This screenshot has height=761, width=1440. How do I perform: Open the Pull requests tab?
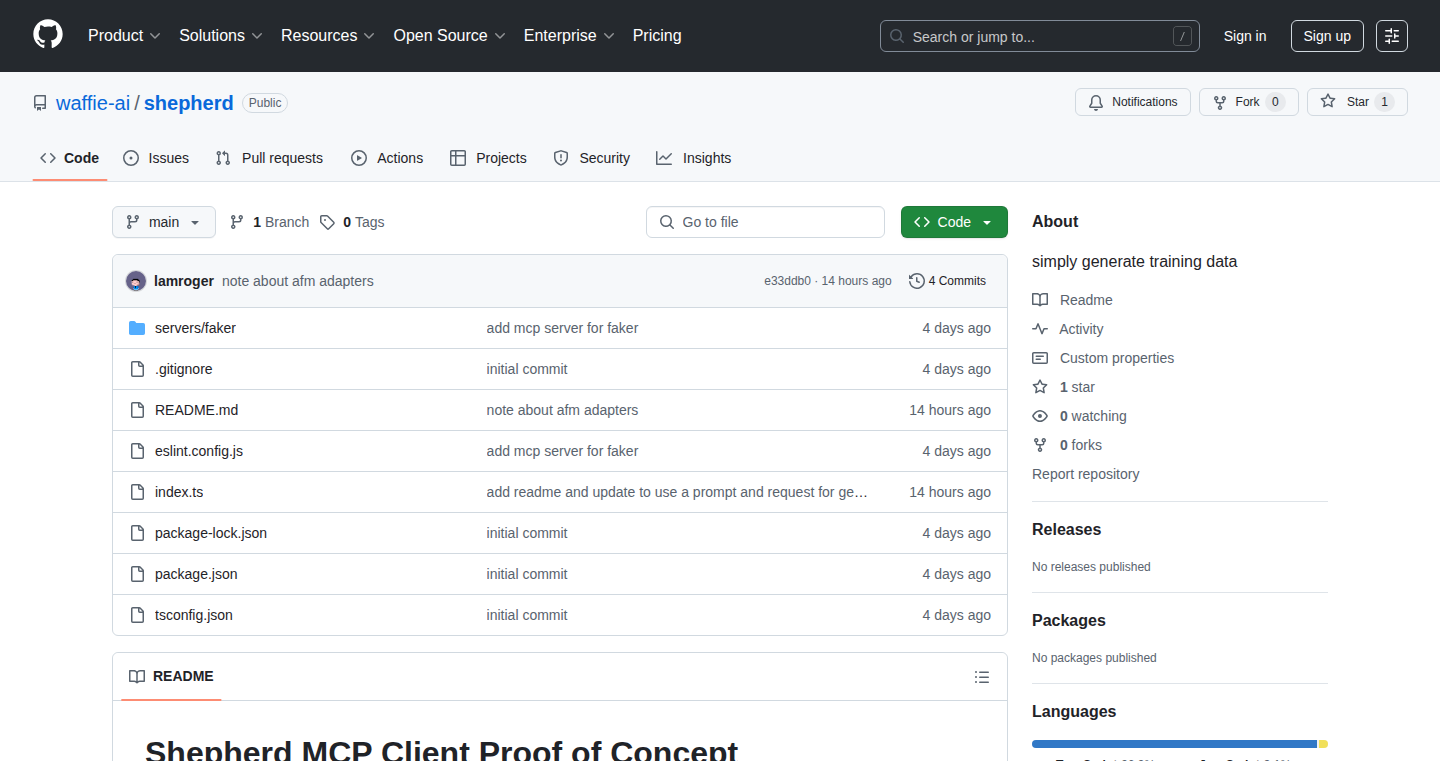pos(270,158)
